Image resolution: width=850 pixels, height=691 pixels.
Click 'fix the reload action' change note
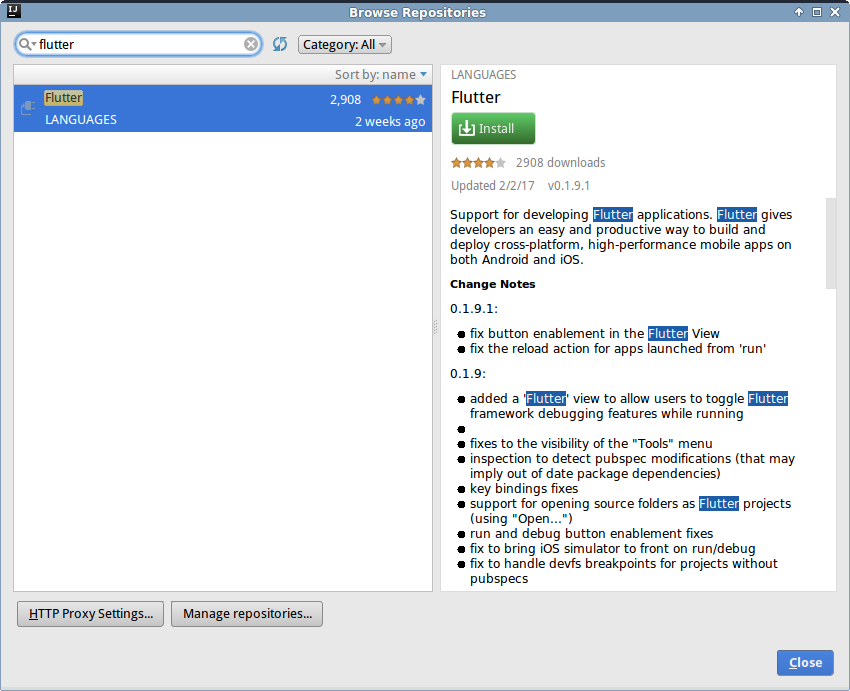(x=618, y=348)
